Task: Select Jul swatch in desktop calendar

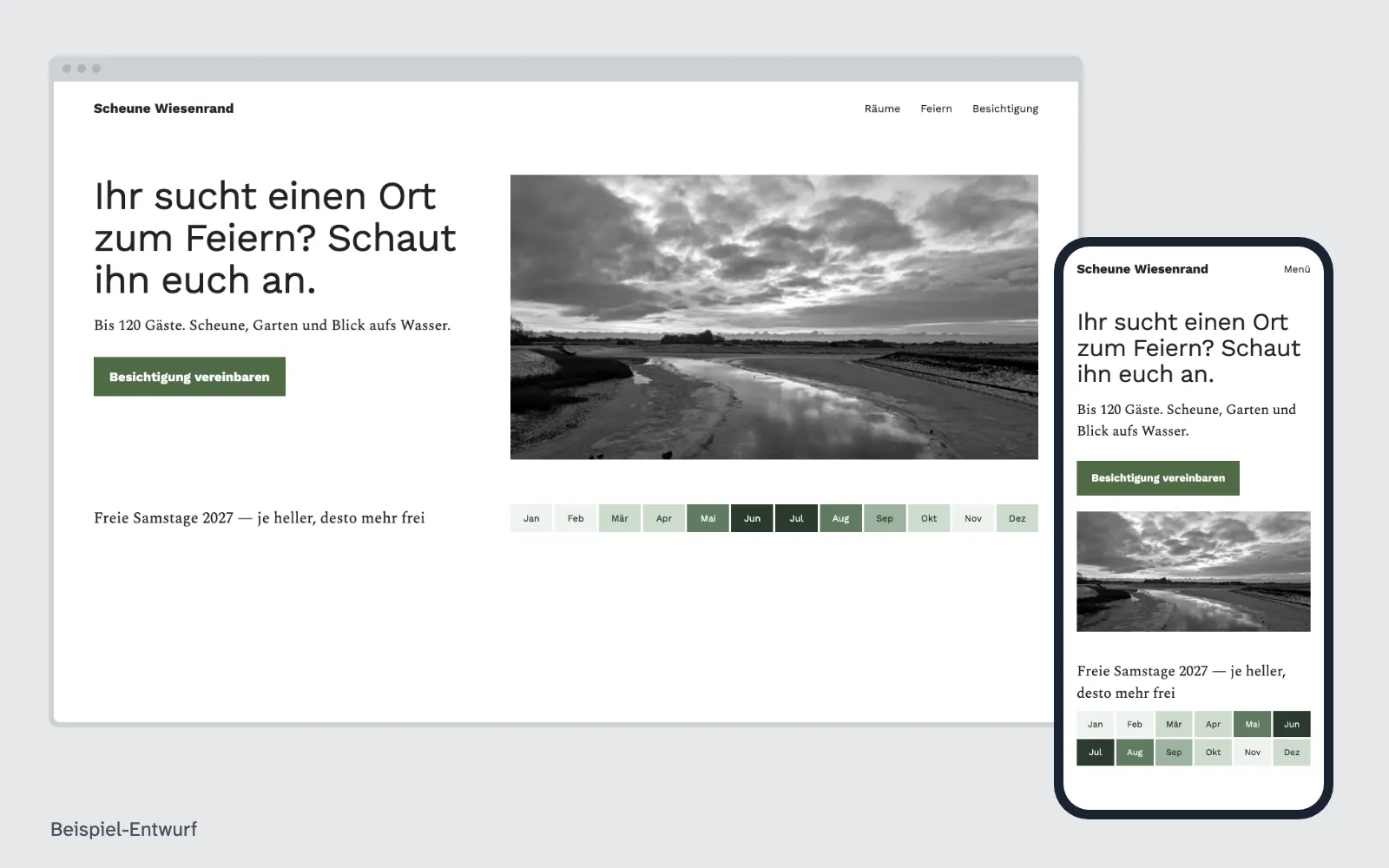Action: [797, 518]
